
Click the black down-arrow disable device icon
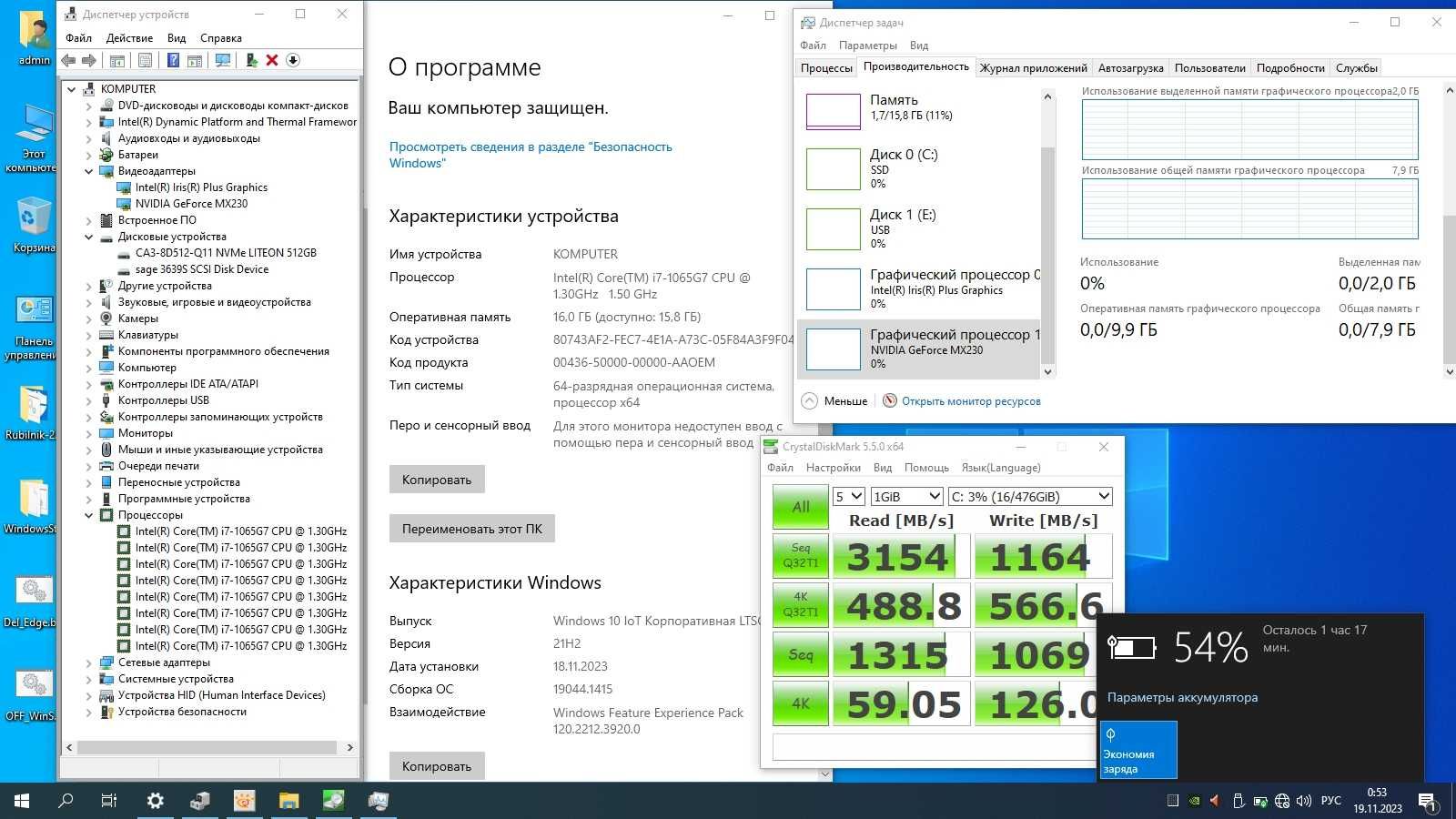pyautogui.click(x=293, y=60)
